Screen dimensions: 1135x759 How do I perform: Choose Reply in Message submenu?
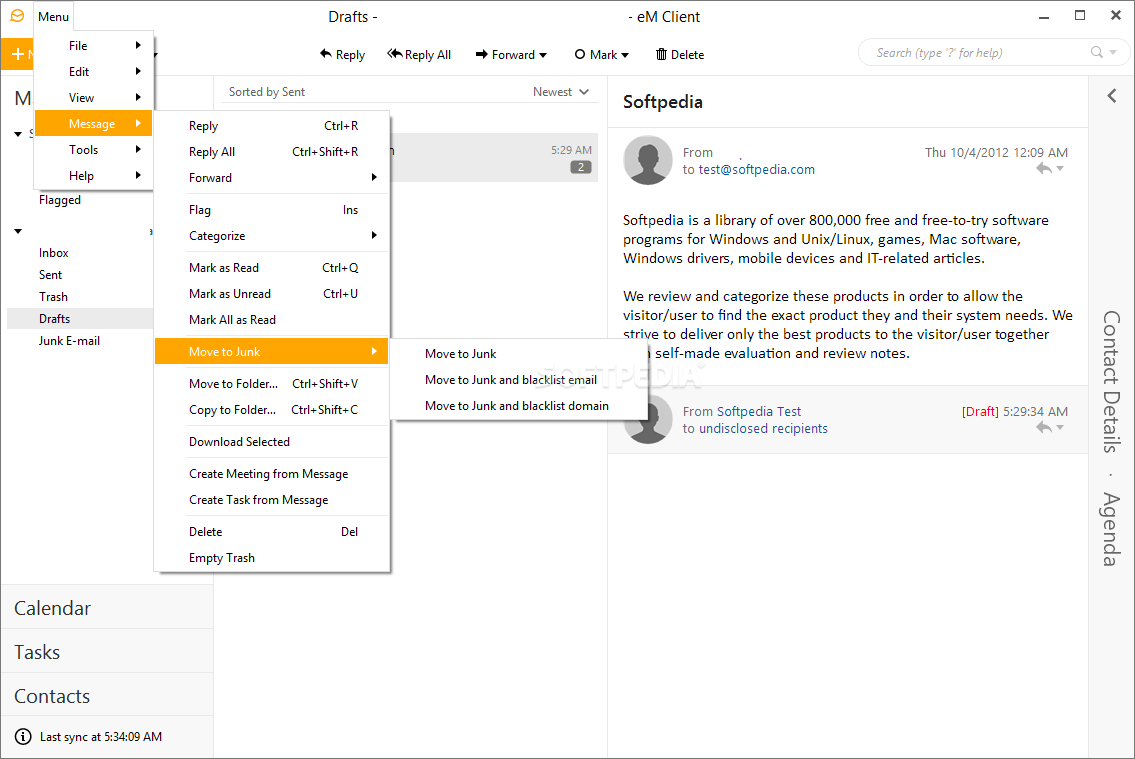(x=272, y=126)
